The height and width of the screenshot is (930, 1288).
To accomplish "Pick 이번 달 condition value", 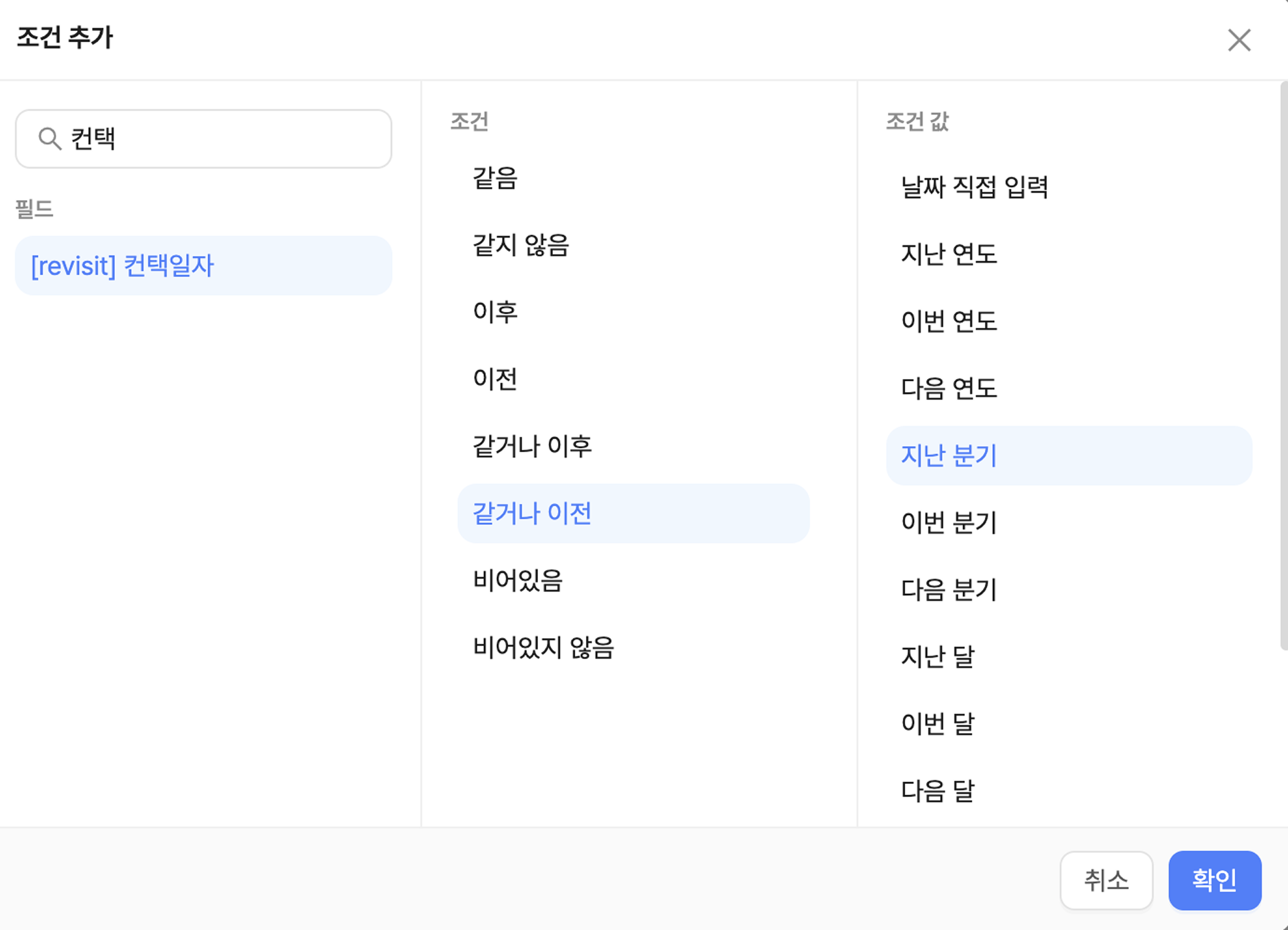I will [938, 724].
